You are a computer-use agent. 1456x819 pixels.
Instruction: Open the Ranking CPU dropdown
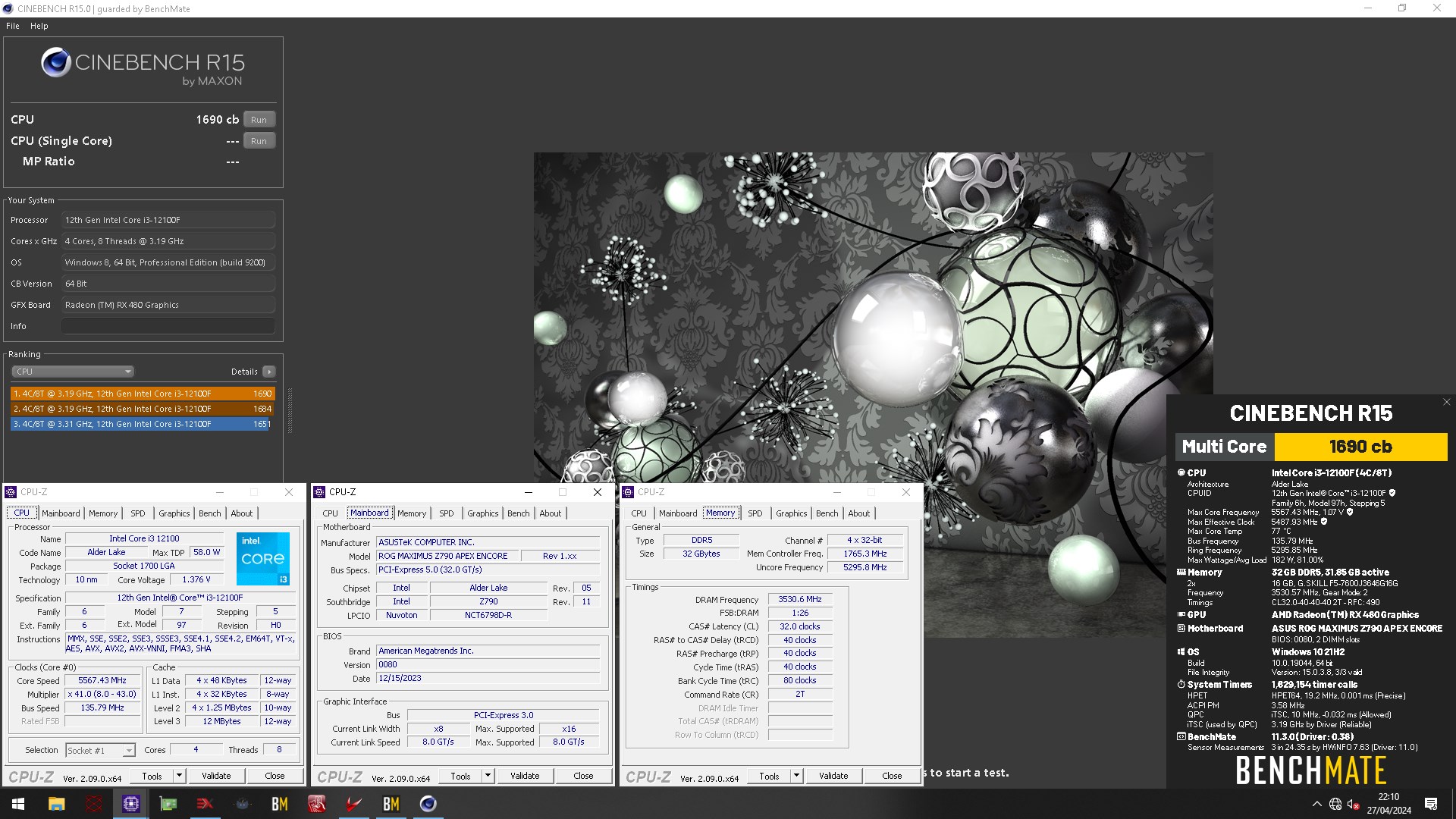pyautogui.click(x=73, y=372)
